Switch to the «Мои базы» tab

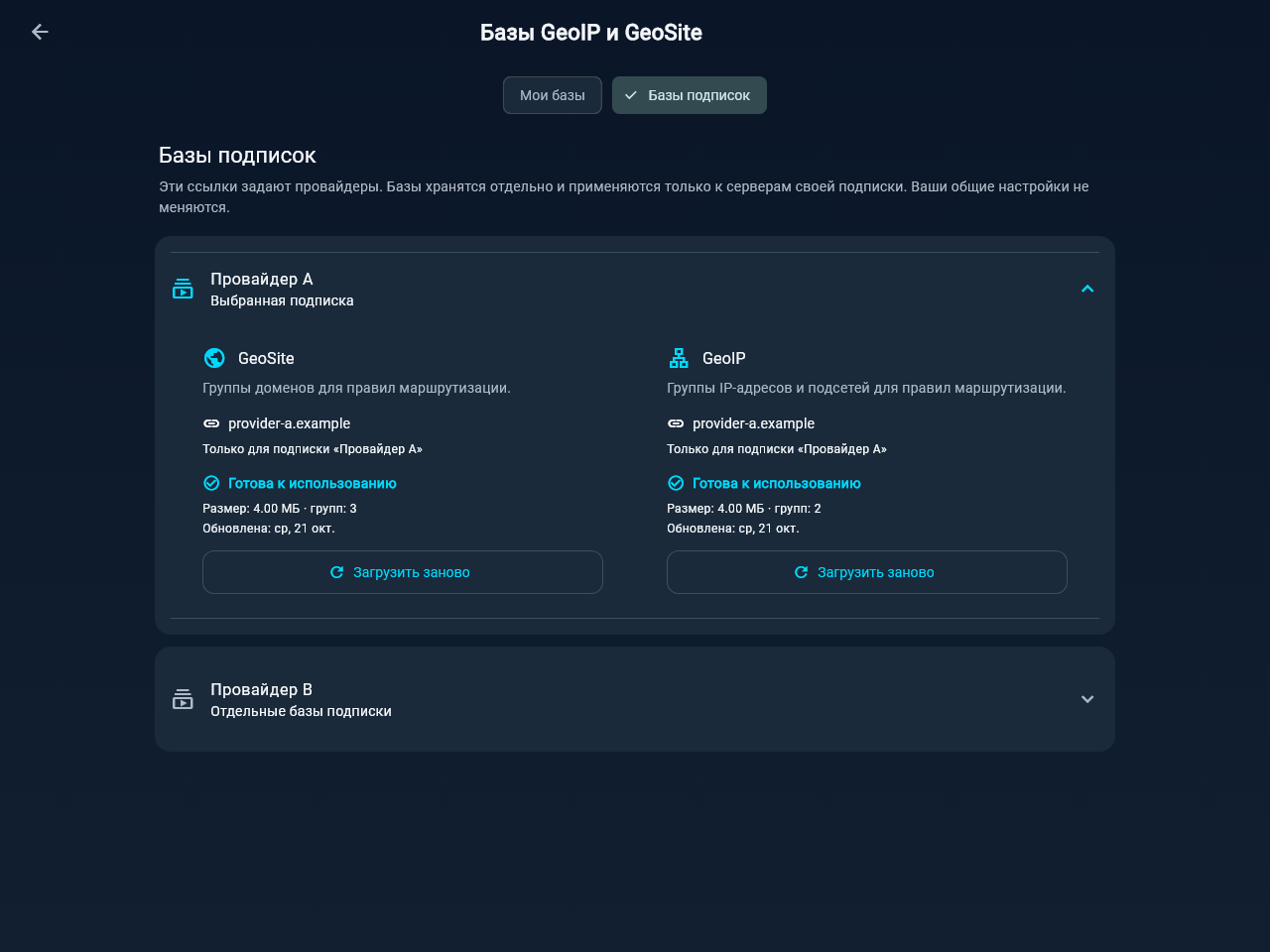[x=553, y=95]
